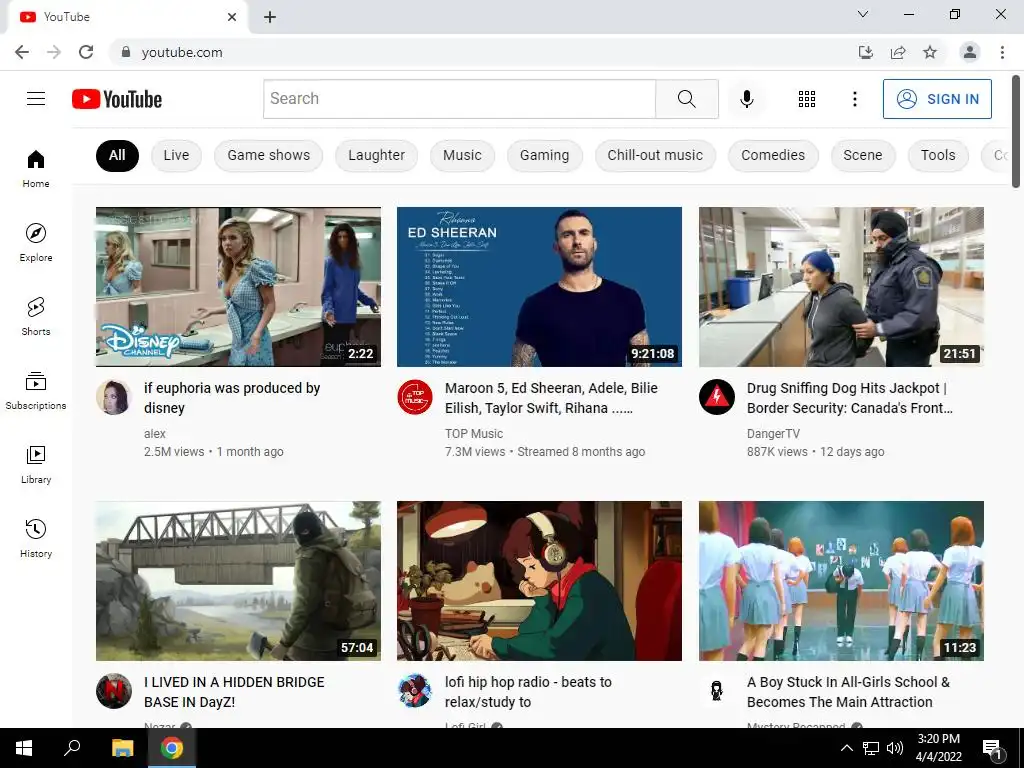Select the Music filter chip
Viewport: 1024px width, 768px height.
(x=462, y=155)
